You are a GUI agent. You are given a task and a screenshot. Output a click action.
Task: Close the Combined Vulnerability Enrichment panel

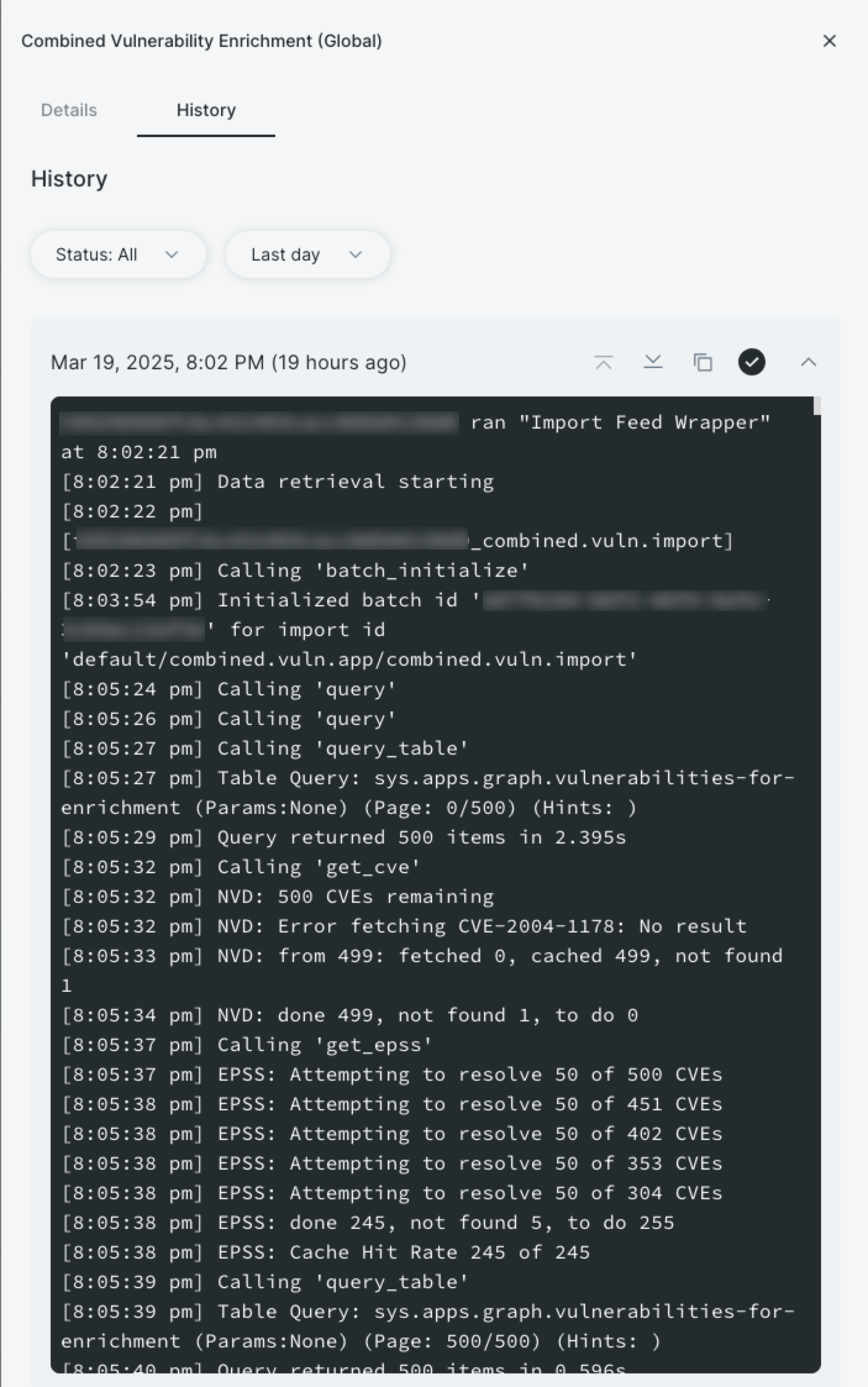(829, 41)
